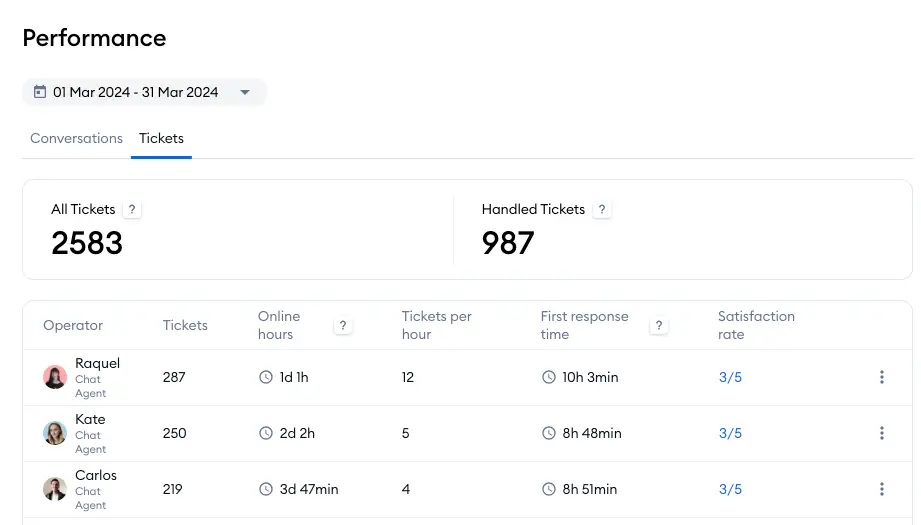This screenshot has height=525, width=921.
Task: Open Carlos's 3/5 satisfaction rate link
Action: [x=730, y=489]
